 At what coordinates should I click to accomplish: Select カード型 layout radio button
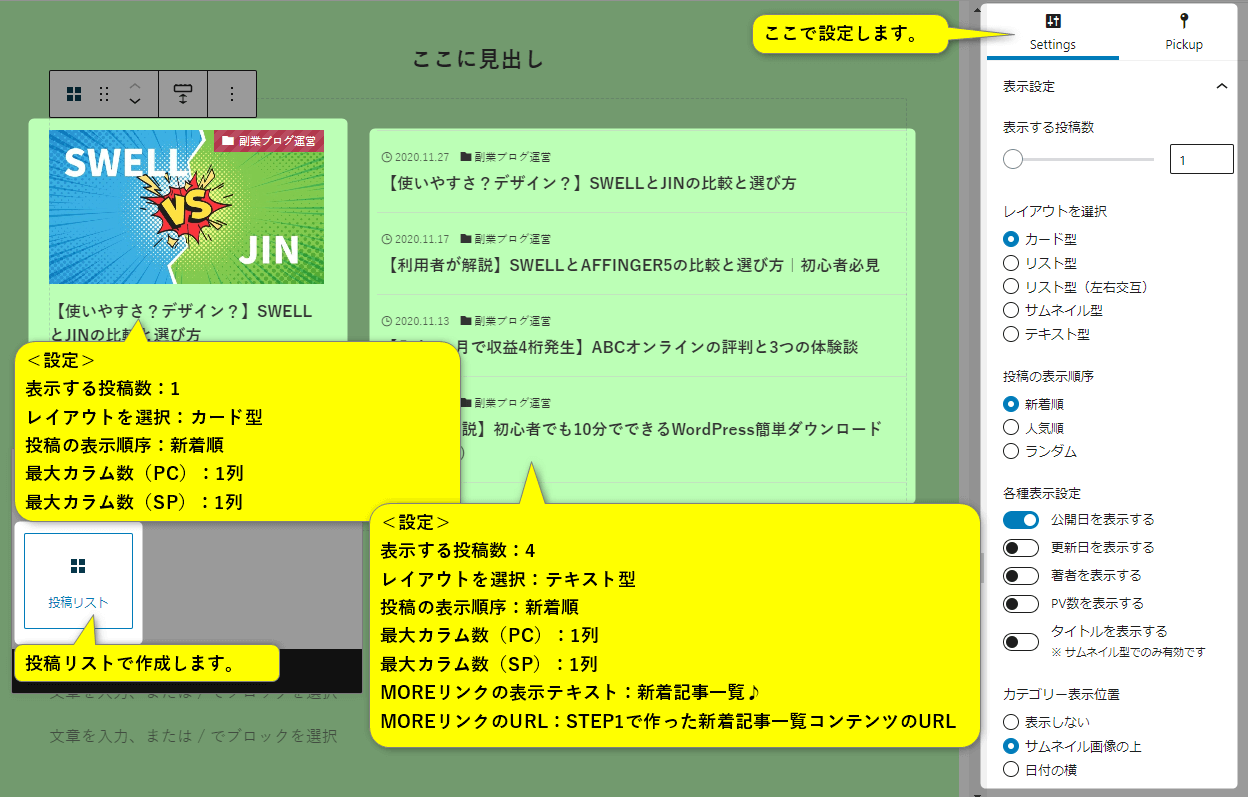click(x=1011, y=239)
